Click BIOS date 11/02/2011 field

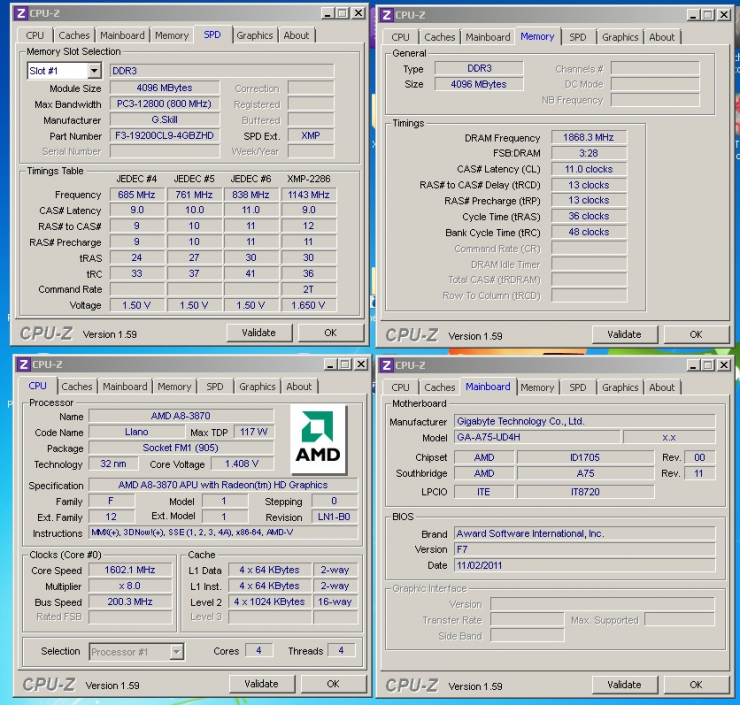pyautogui.click(x=585, y=565)
